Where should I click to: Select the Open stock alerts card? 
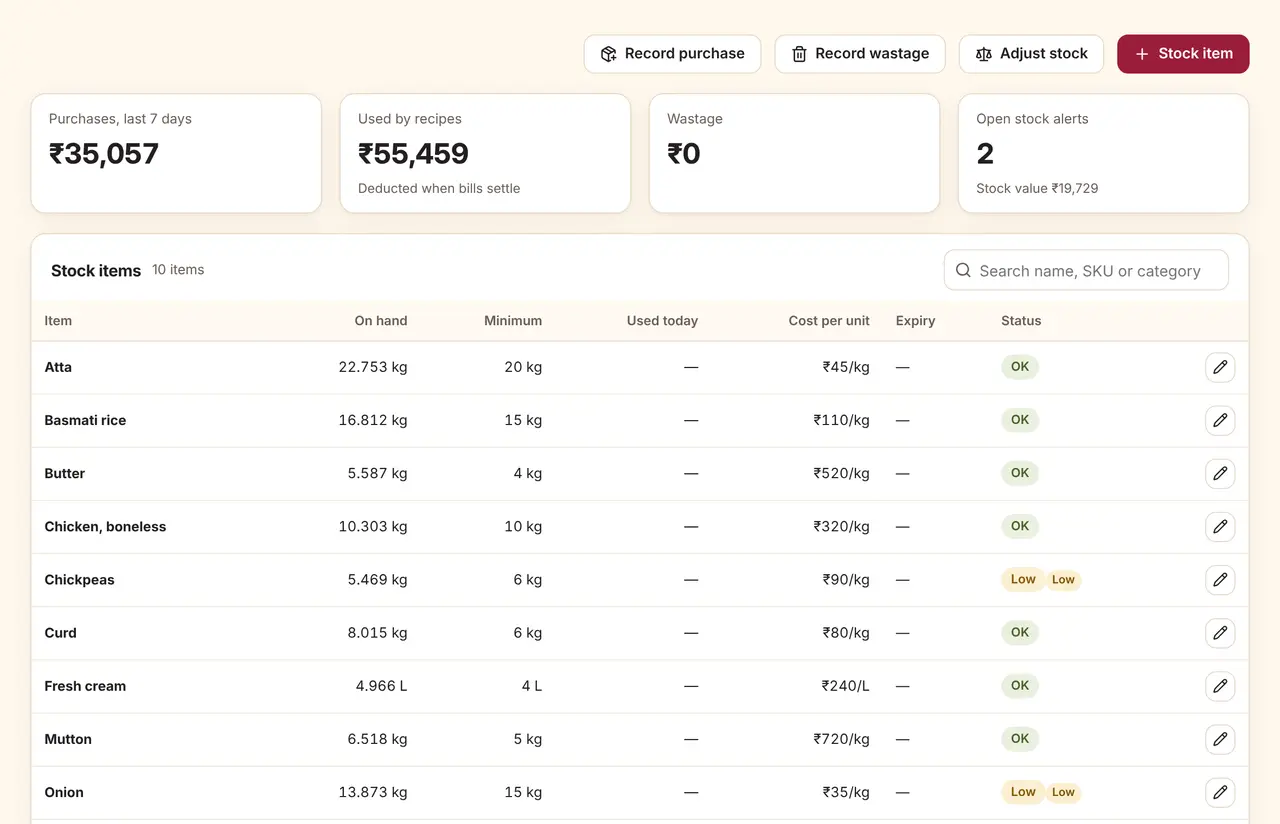click(x=1103, y=153)
